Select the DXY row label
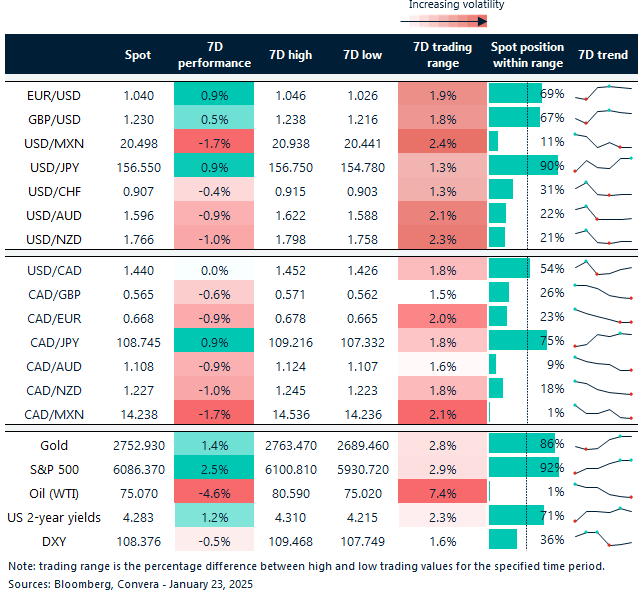The image size is (638, 591). (54, 542)
